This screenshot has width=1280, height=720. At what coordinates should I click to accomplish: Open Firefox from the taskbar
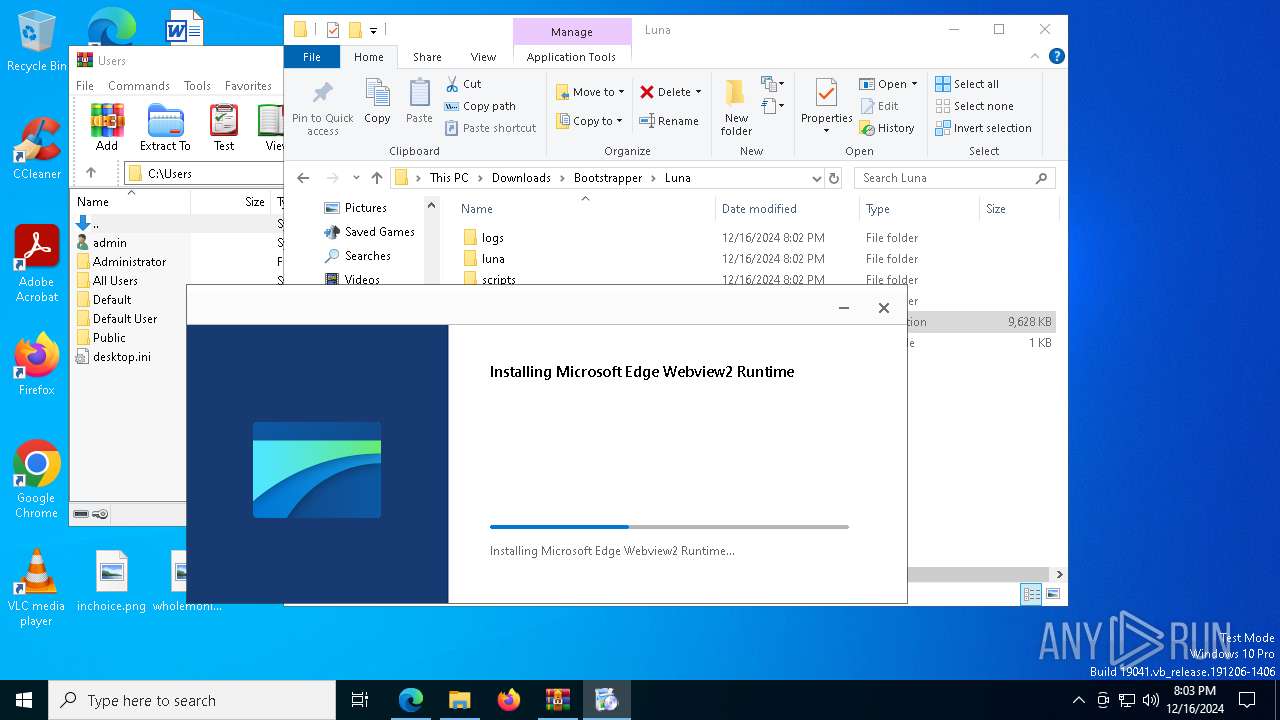pos(509,700)
